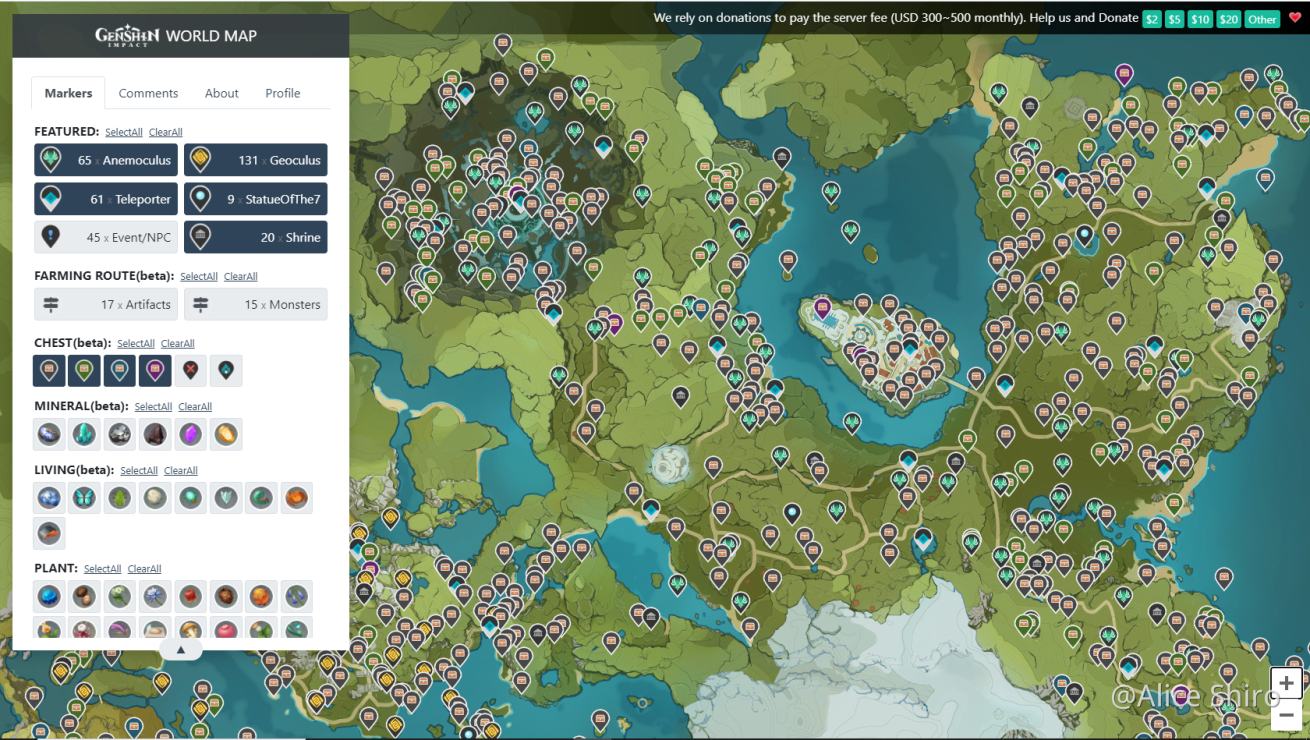Viewport: 1310px width, 740px height.
Task: Select the white flower Plant icon
Action: pyautogui.click(x=120, y=597)
